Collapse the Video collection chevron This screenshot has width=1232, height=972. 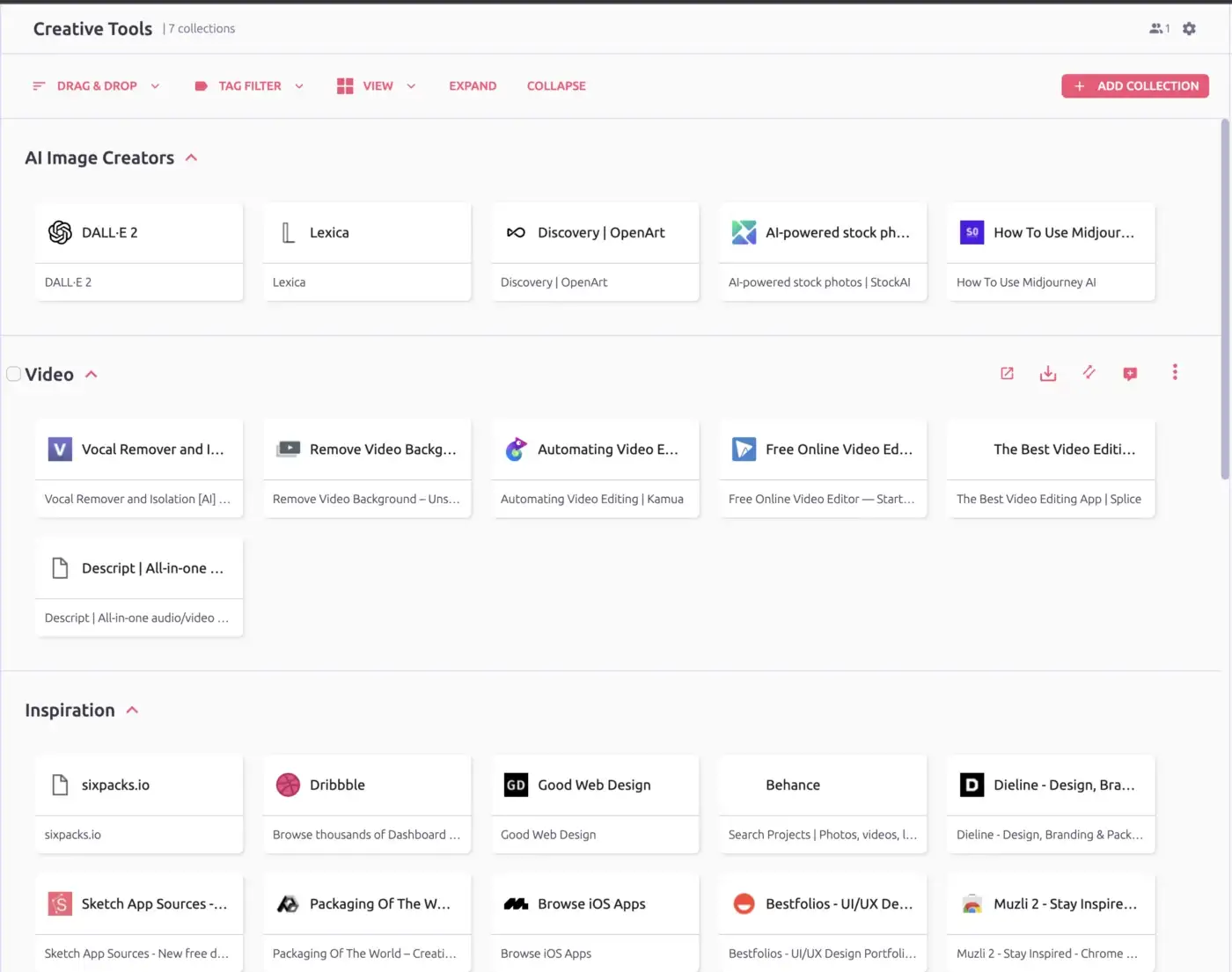[91, 375]
